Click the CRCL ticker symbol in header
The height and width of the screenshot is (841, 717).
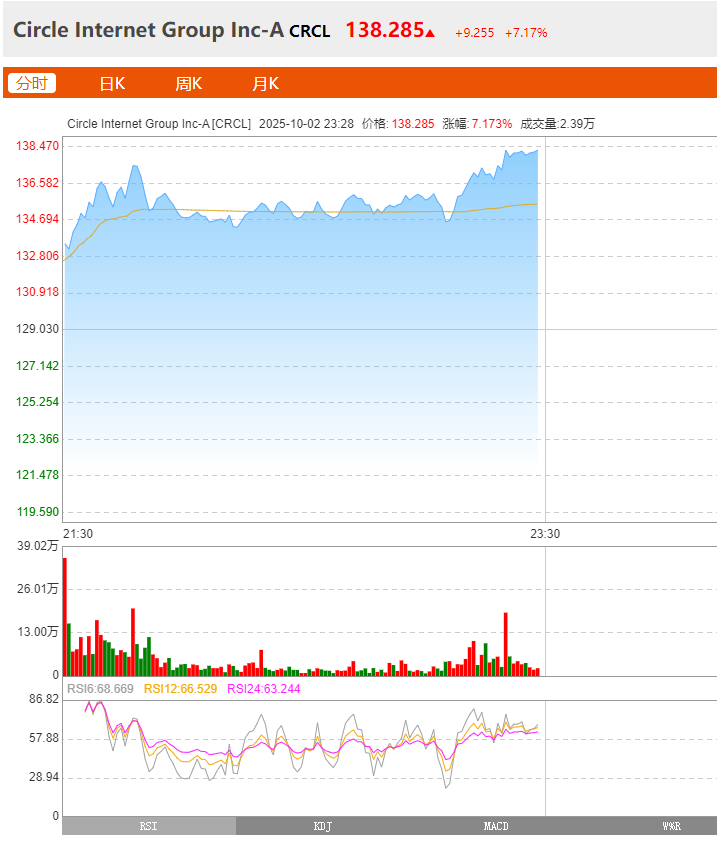309,32
